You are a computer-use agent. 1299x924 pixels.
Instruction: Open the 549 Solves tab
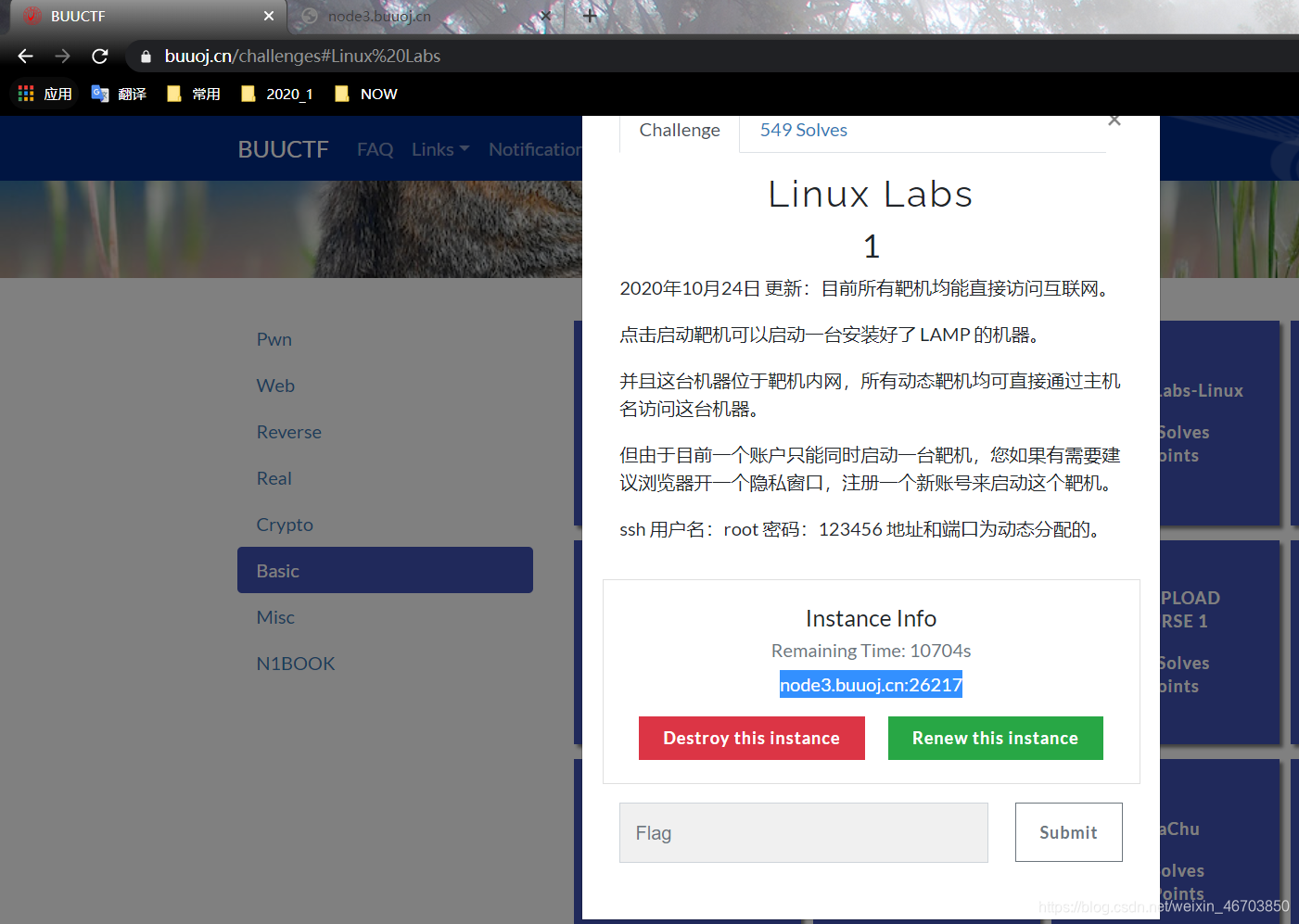coord(804,131)
